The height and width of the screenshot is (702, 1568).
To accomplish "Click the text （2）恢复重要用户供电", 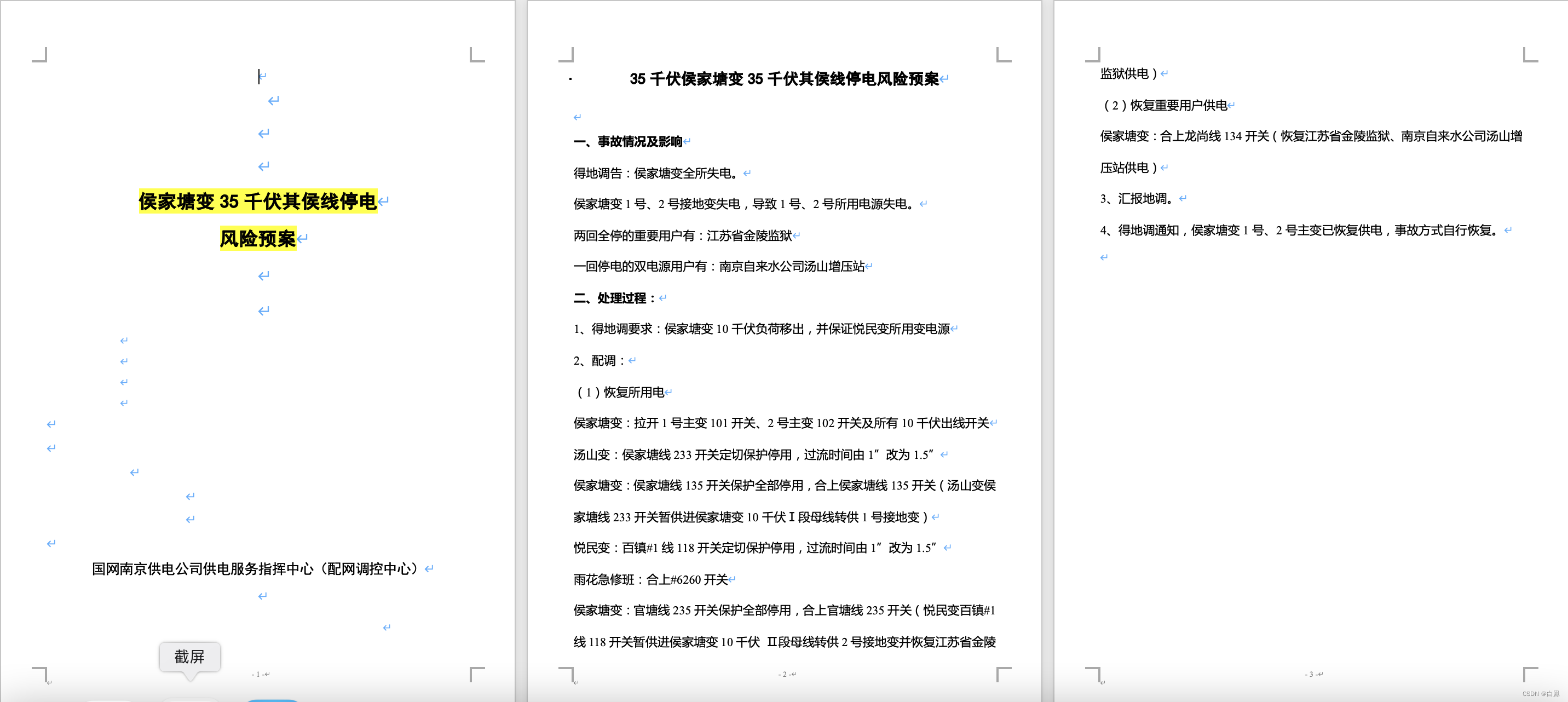I will click(x=1165, y=105).
